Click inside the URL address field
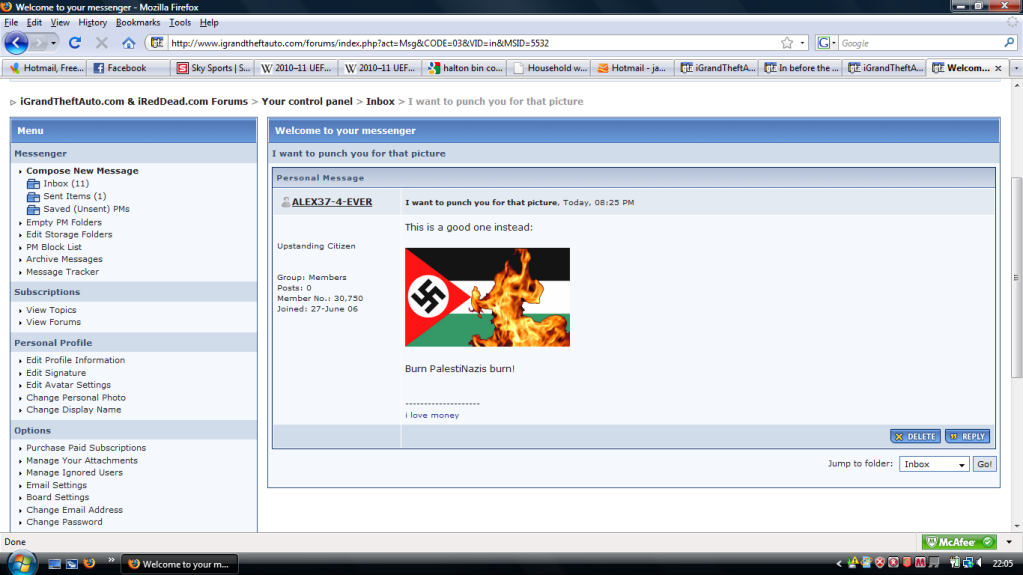Viewport: 1023px width, 575px height. pyautogui.click(x=473, y=43)
